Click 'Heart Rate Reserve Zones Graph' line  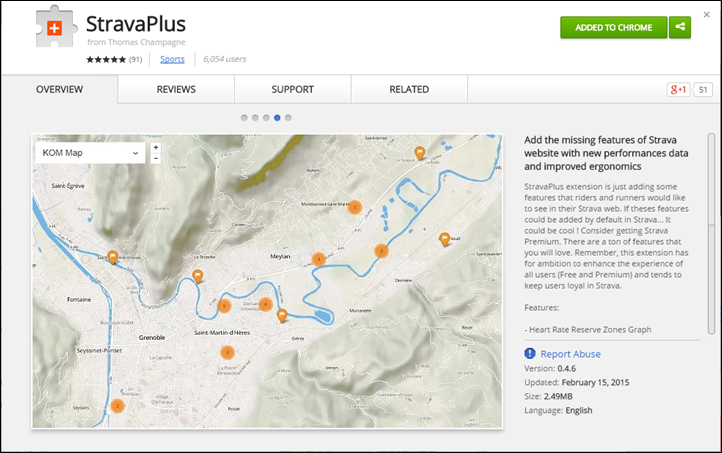588,330
